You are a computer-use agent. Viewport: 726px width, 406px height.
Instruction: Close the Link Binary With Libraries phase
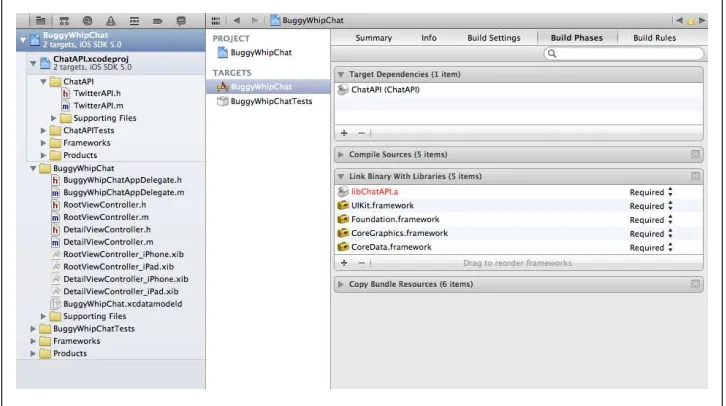click(695, 176)
